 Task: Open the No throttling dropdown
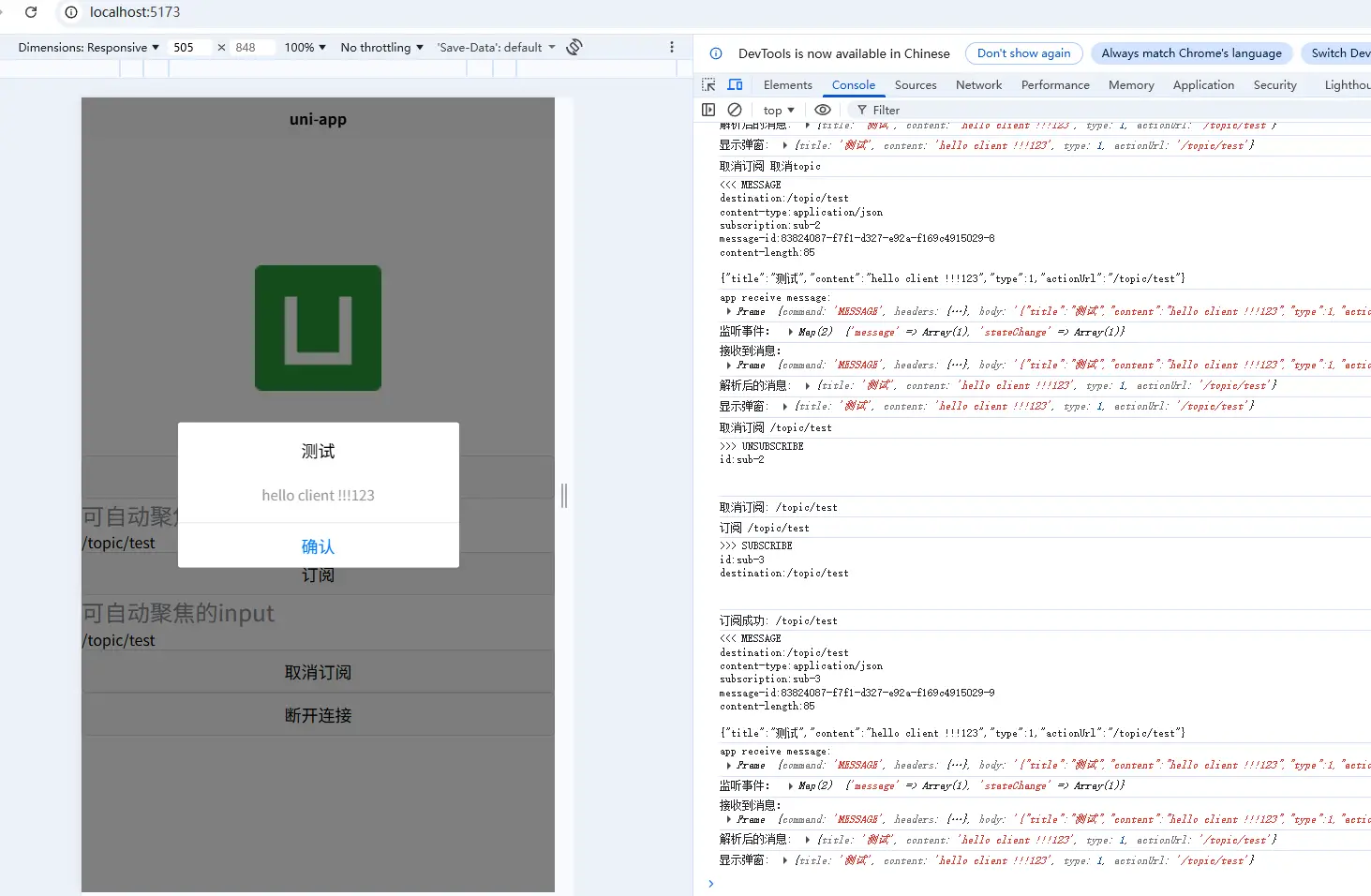381,47
